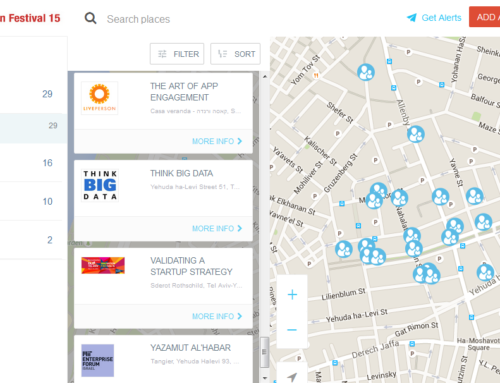Click the list scrollbar up arrow
This screenshot has width=500, height=383.
(x=265, y=77)
